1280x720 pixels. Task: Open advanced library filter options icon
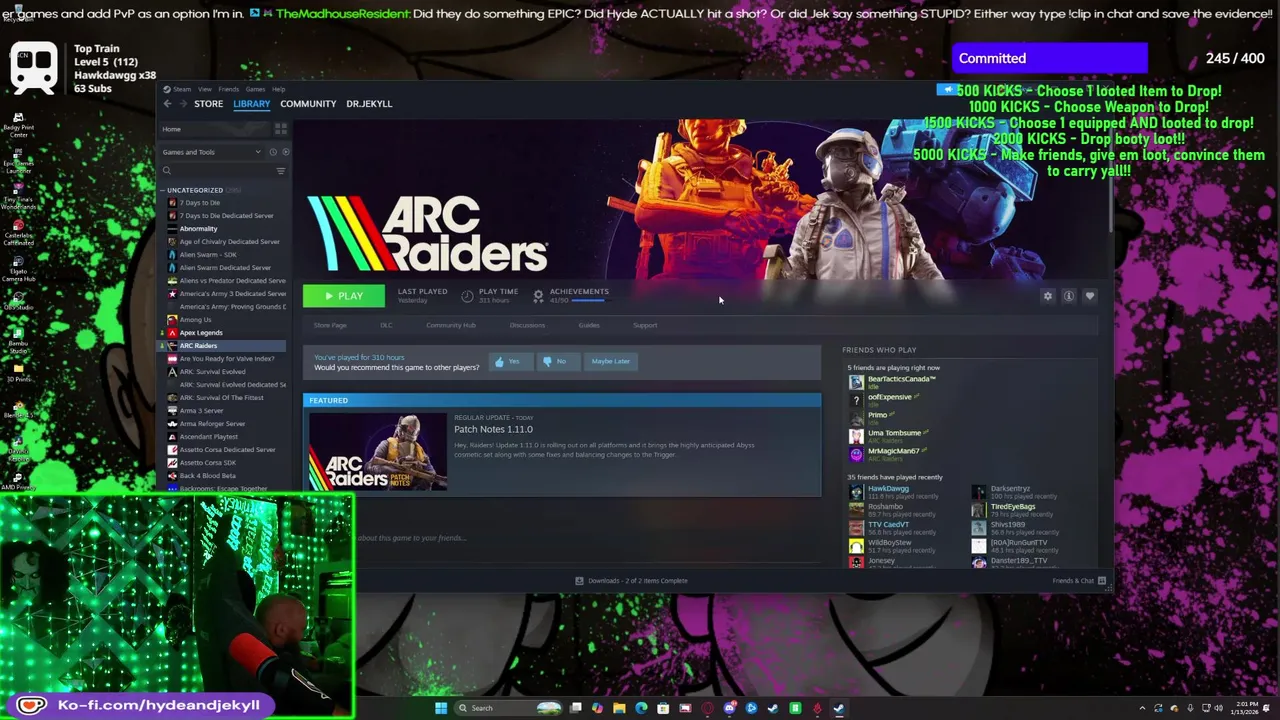point(281,171)
